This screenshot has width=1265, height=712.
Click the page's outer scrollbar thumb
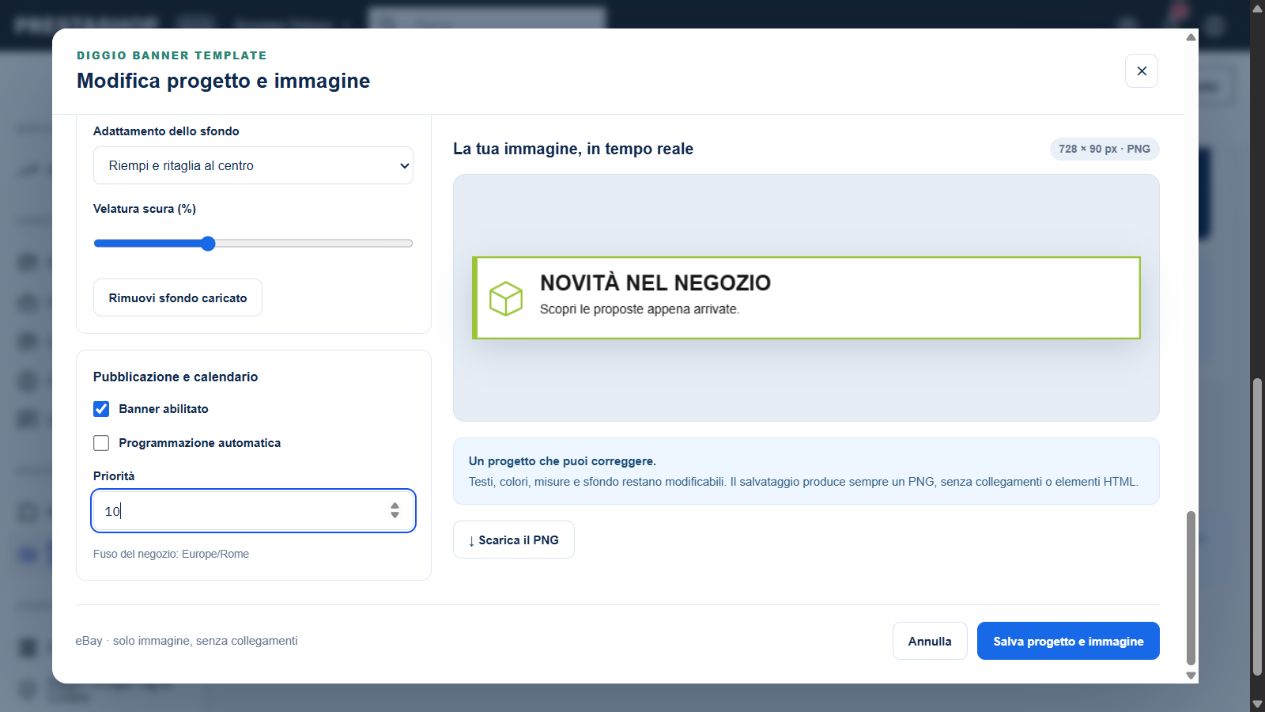(x=1257, y=528)
